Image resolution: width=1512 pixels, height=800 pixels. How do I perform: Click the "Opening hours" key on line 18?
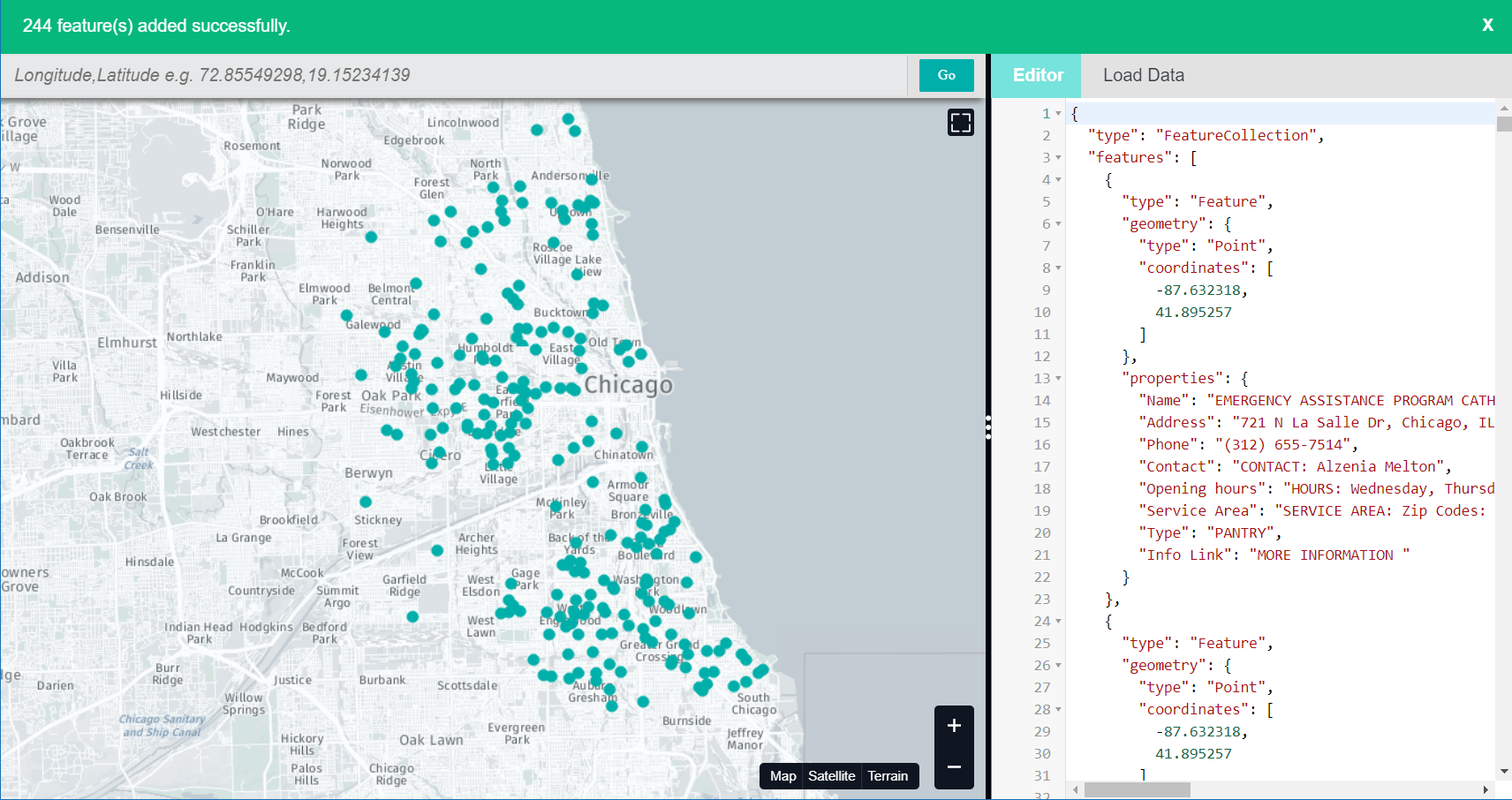(1202, 488)
